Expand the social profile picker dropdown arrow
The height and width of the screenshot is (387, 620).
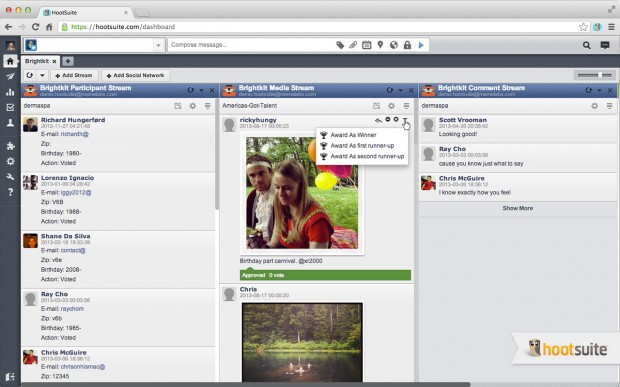click(x=158, y=45)
